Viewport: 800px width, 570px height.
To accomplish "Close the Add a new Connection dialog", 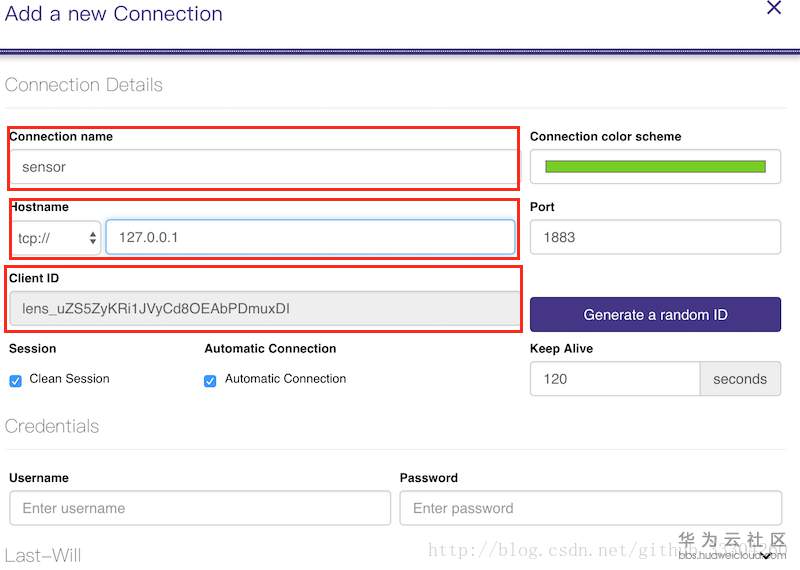I will coord(773,8).
